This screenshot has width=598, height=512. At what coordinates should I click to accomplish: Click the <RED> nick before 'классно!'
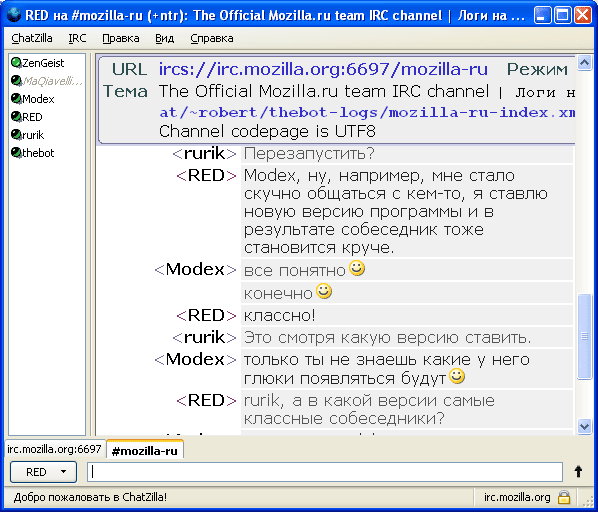pyautogui.click(x=206, y=315)
